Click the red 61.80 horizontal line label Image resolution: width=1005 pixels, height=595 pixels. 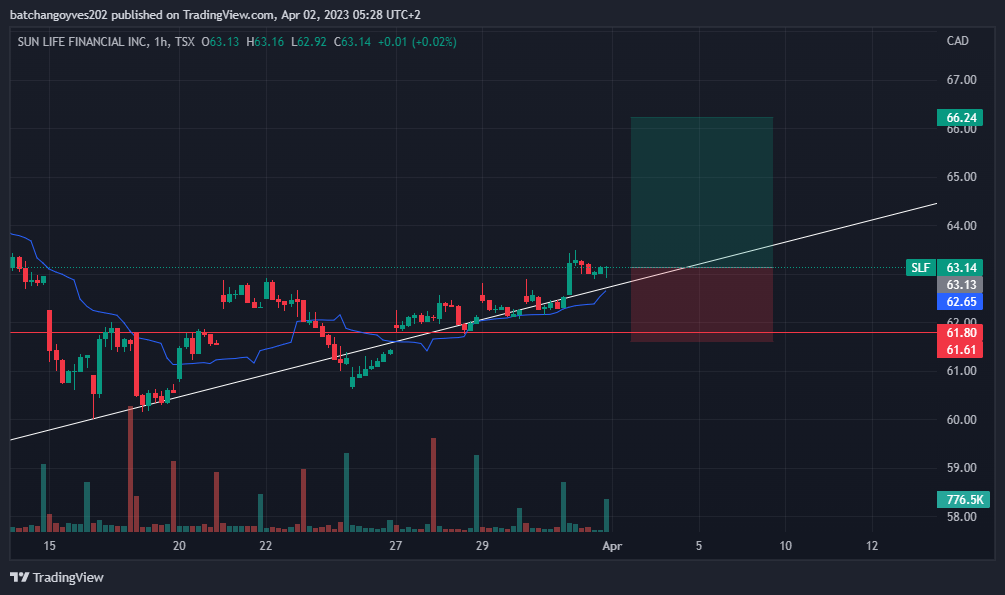click(x=959, y=332)
